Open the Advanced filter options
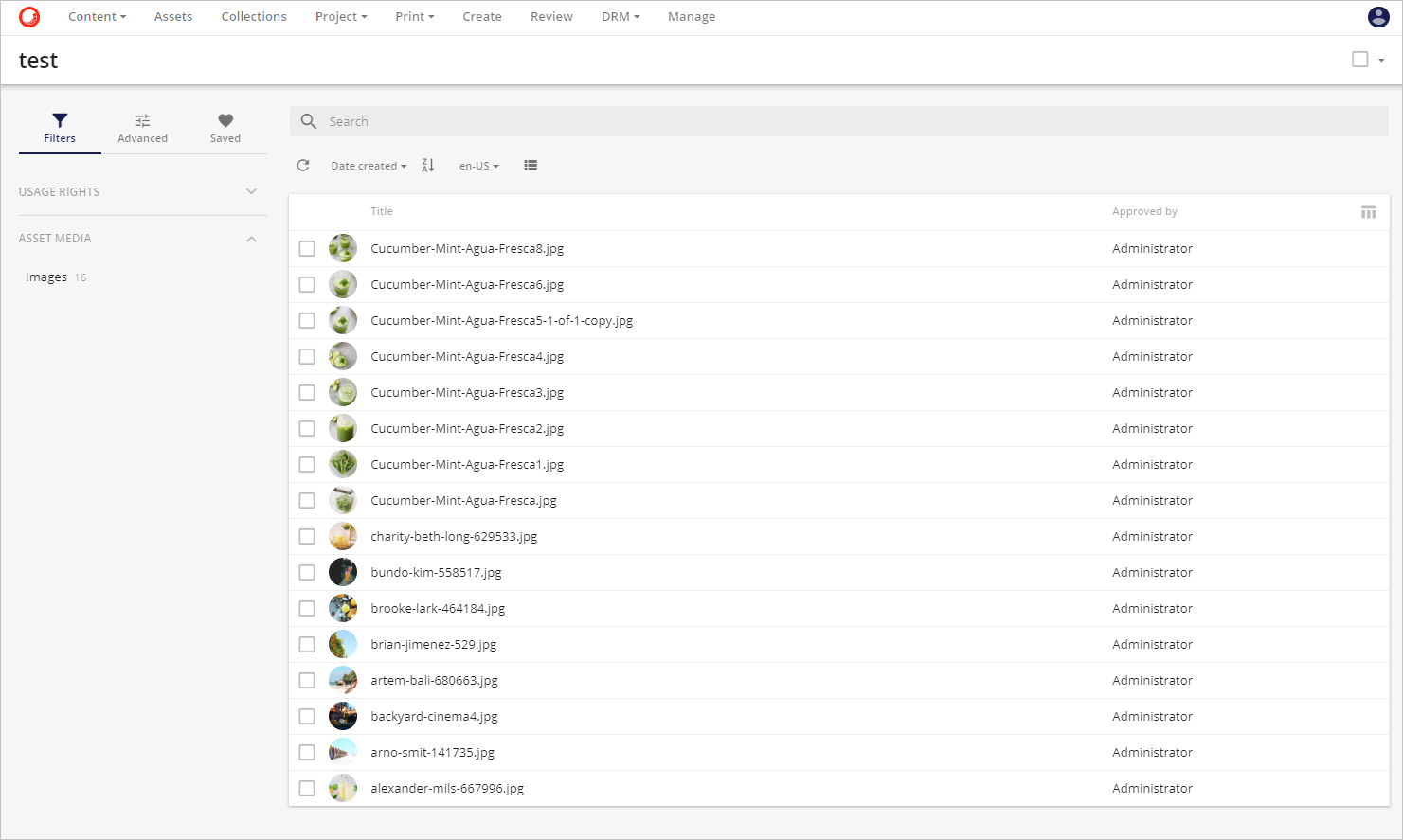Image resolution: width=1403 pixels, height=840 pixels. [x=142, y=128]
